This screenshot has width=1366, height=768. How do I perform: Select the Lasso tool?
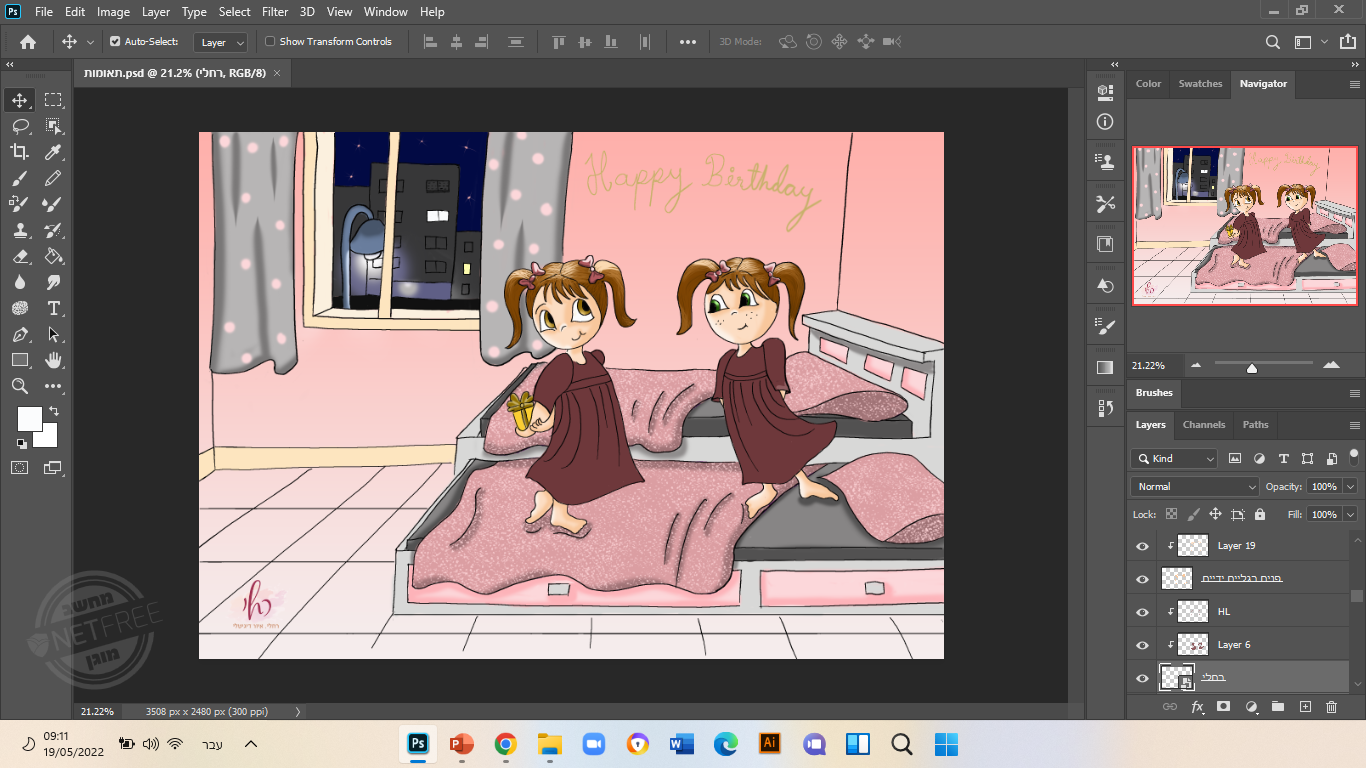pos(19,126)
